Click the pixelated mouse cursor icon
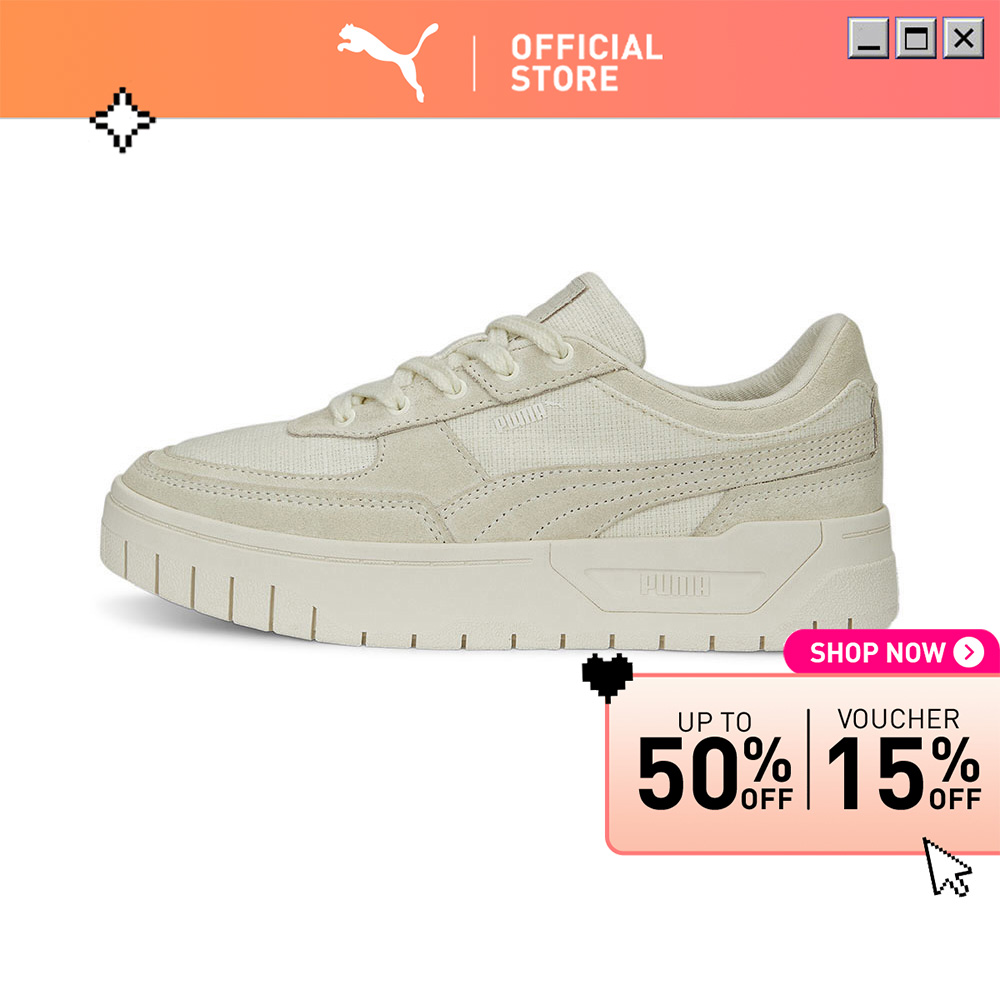Viewport: 1000px width, 1000px height. coord(947,867)
